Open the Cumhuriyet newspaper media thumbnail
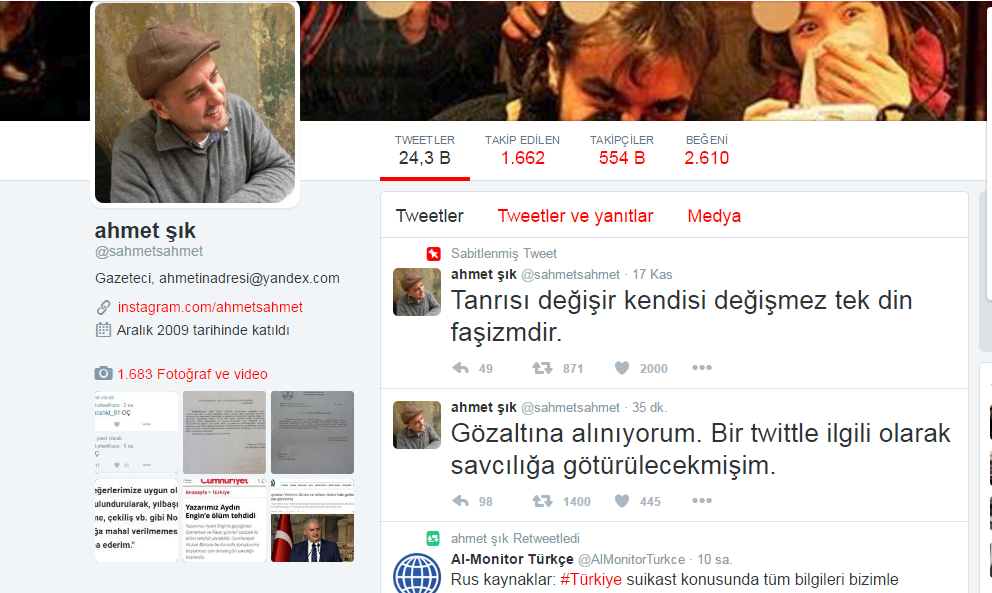Viewport: 992px width, 593px height. click(x=223, y=520)
